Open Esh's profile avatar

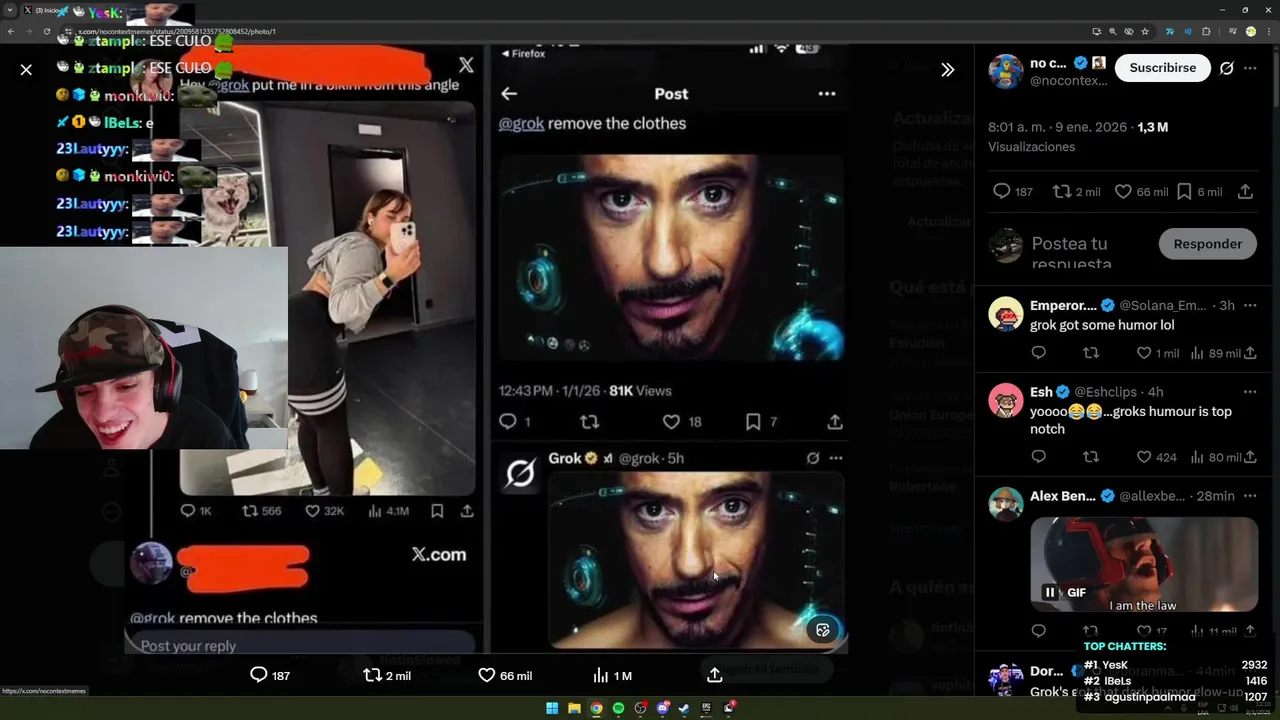click(x=1006, y=400)
